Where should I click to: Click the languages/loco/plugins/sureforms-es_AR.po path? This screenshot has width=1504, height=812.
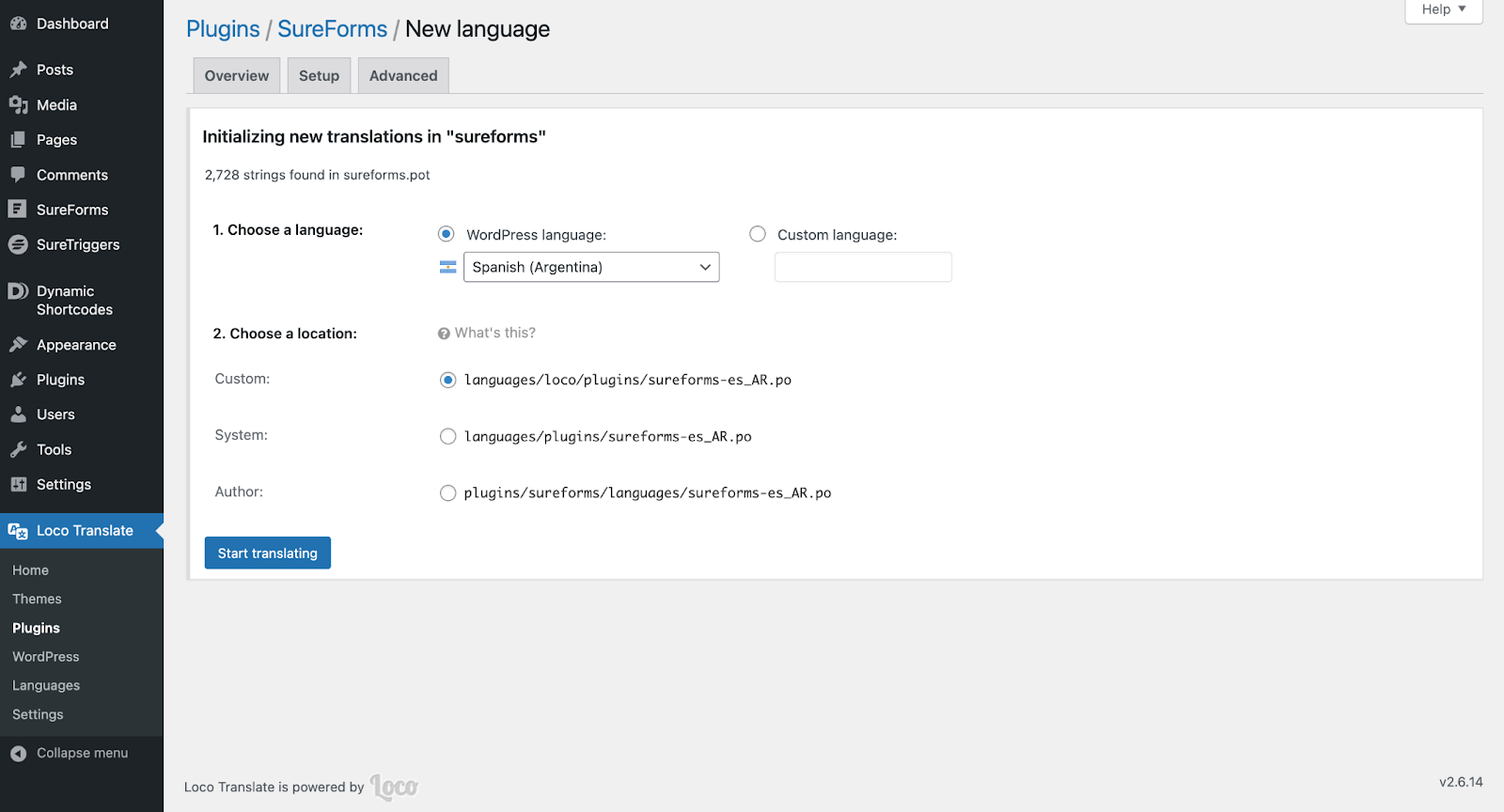[628, 380]
